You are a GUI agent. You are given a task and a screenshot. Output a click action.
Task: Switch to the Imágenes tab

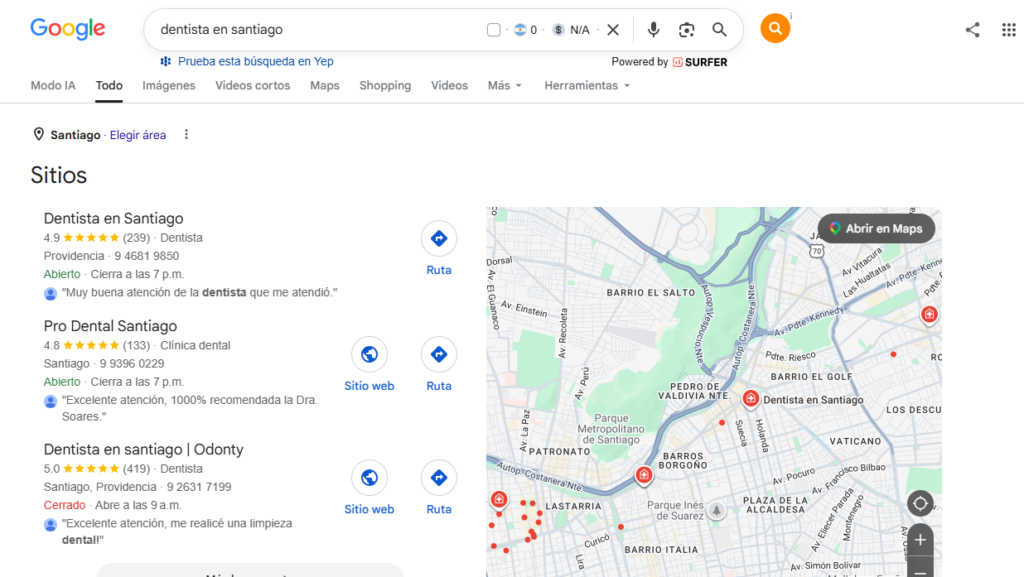click(x=168, y=86)
